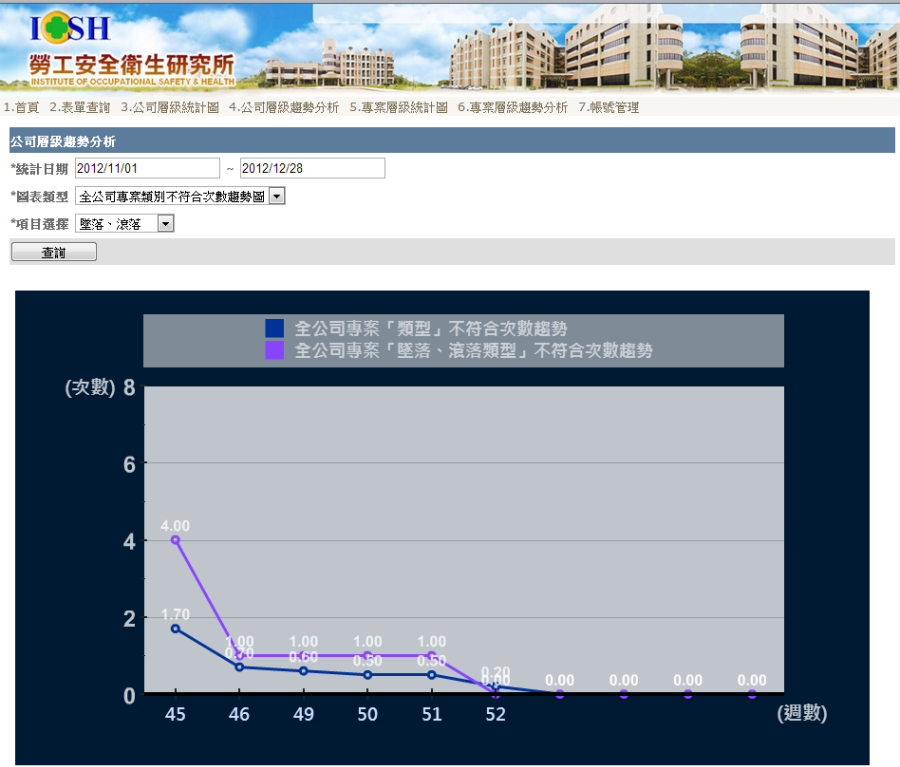900x767 pixels.
Task: Navigate to 6.專案層級趨勢分析
Action: pyautogui.click(x=512, y=107)
